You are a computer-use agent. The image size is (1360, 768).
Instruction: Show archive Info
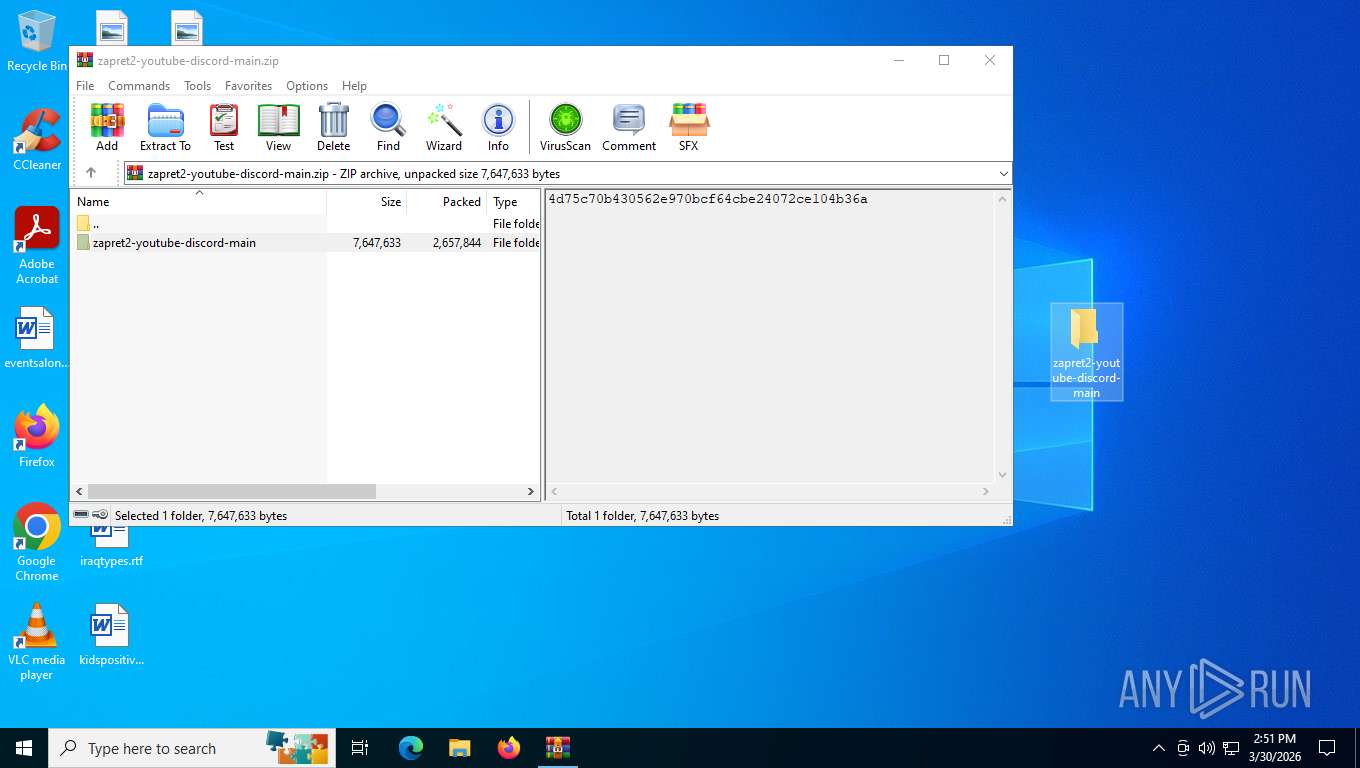[498, 127]
